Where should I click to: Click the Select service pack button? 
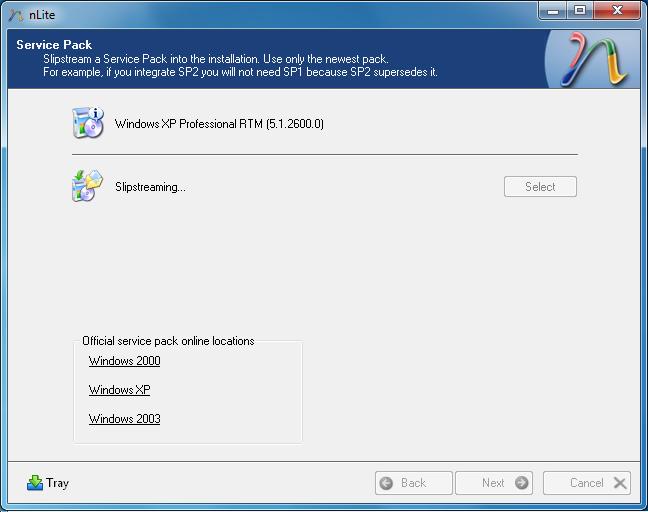click(540, 187)
